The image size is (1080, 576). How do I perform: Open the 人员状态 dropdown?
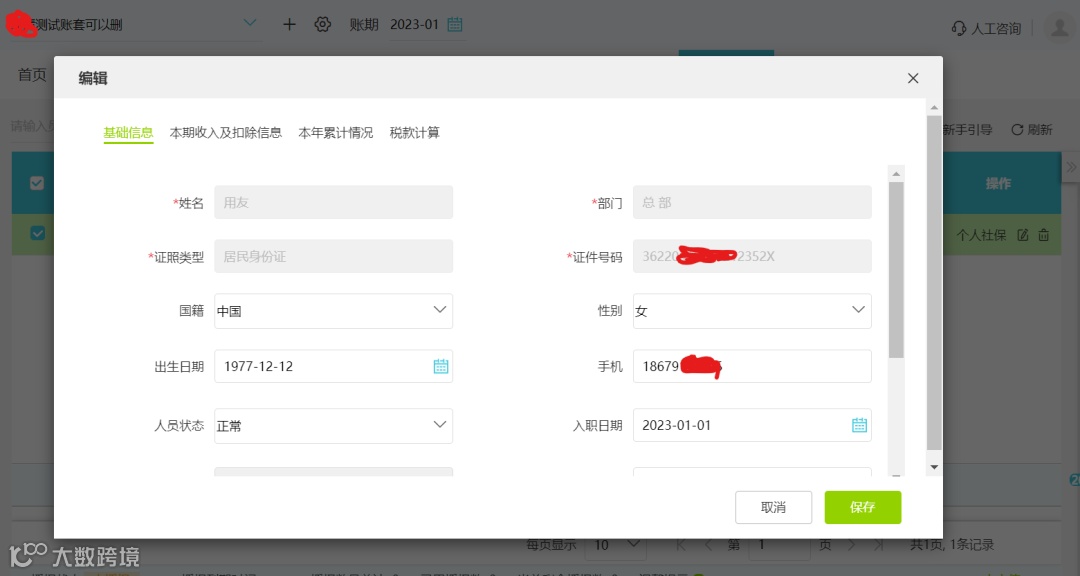pos(333,426)
